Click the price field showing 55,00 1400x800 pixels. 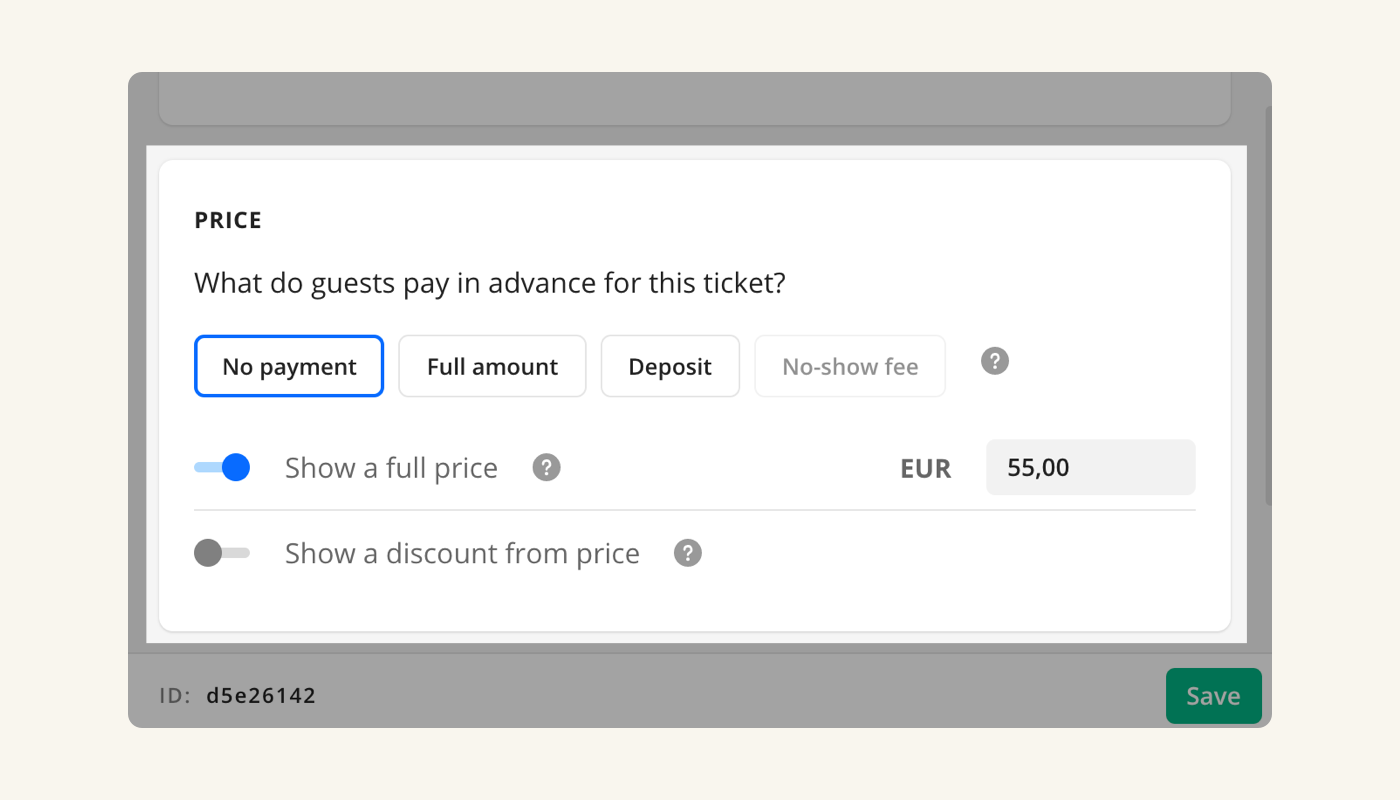[x=1090, y=467]
